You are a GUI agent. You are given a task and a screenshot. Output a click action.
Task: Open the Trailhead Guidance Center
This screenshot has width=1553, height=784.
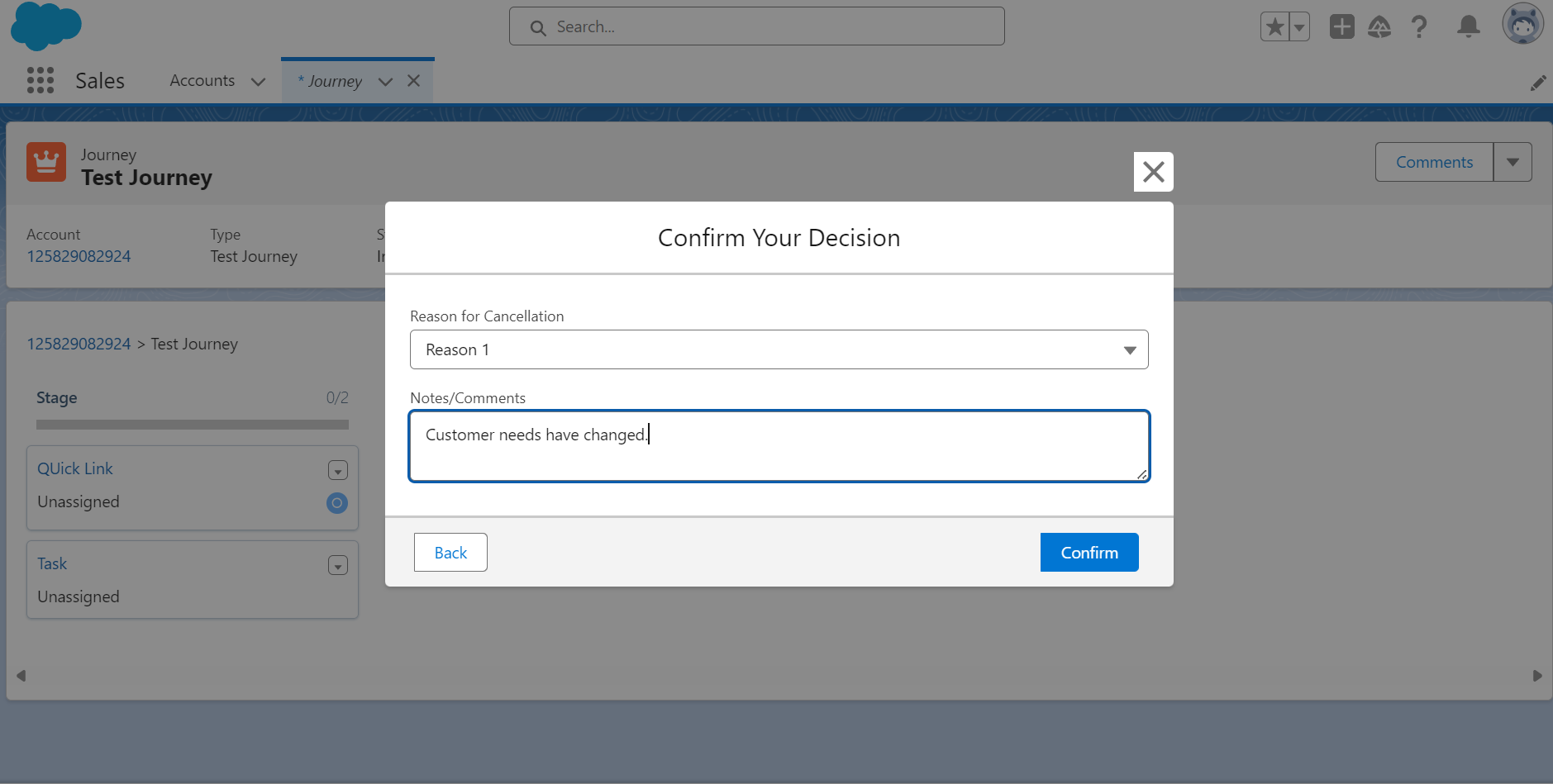pos(1380,26)
